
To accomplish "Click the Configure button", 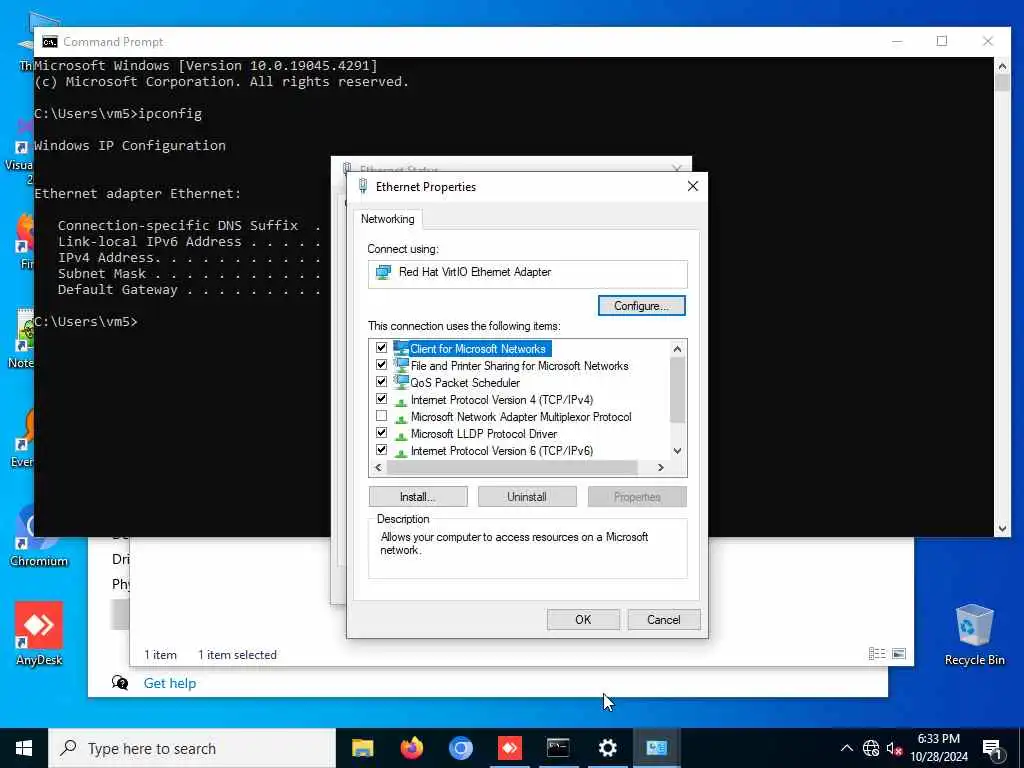I will tap(641, 306).
